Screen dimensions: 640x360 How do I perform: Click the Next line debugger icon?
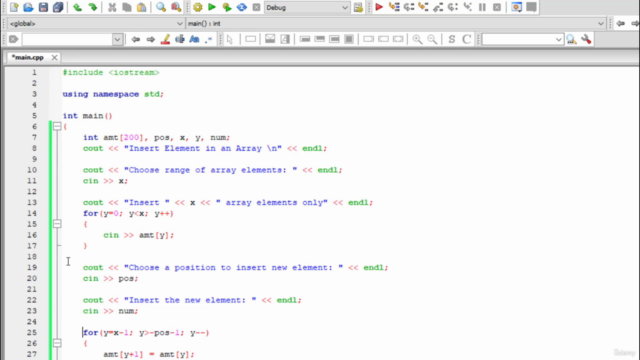[x=409, y=7]
